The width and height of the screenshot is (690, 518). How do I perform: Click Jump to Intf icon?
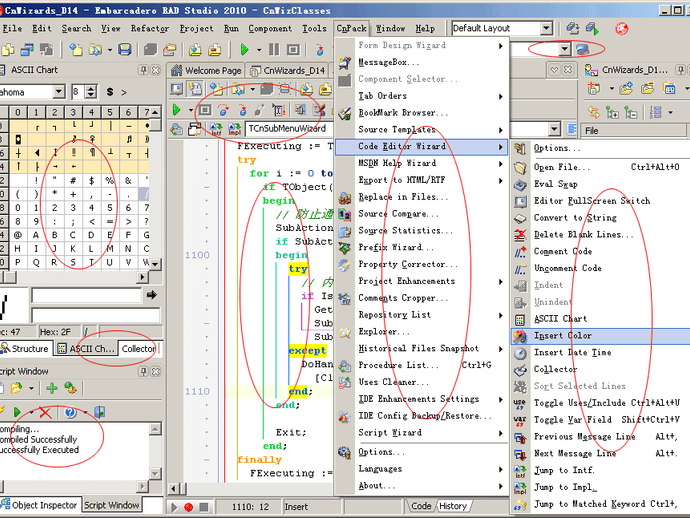point(520,471)
